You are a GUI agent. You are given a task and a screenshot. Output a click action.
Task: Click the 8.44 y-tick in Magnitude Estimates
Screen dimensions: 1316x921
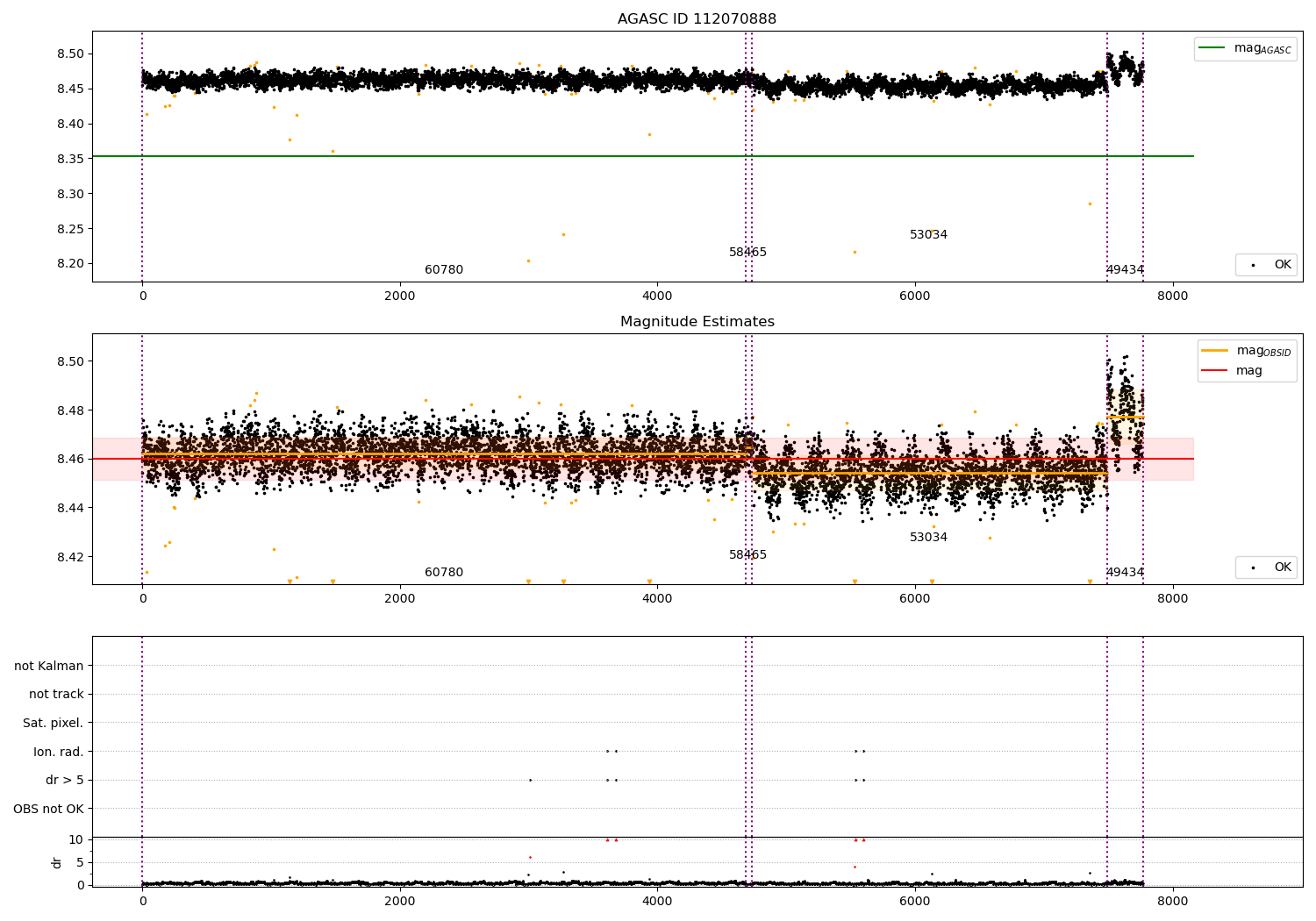tap(70, 508)
